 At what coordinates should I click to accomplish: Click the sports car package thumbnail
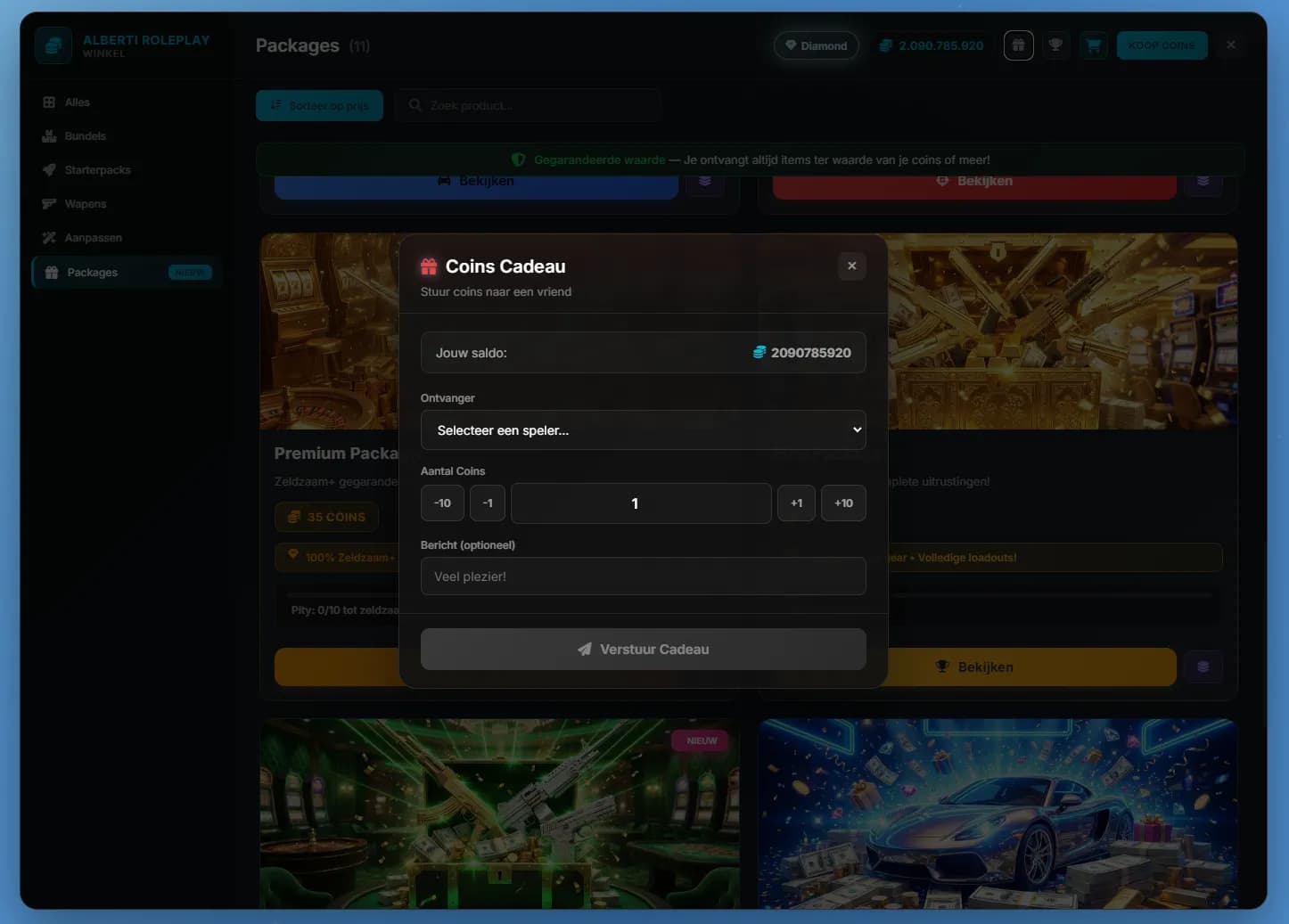pos(998,814)
